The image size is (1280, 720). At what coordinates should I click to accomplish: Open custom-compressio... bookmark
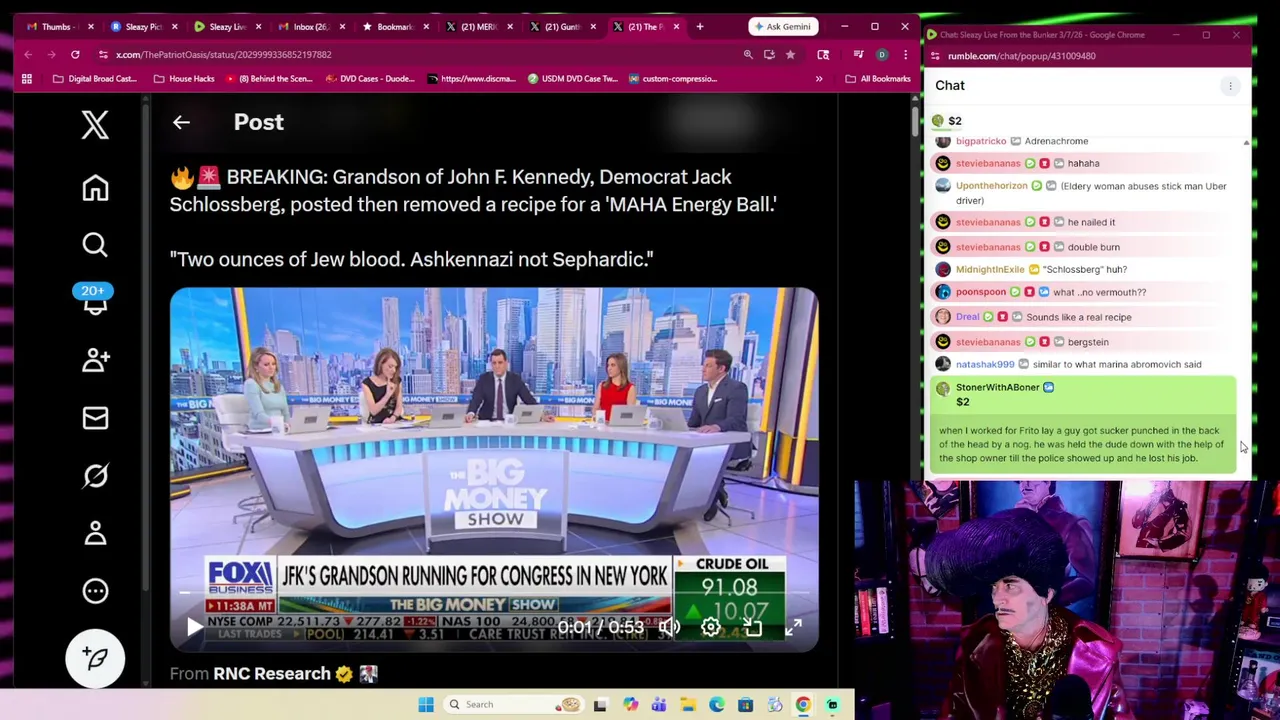[673, 79]
